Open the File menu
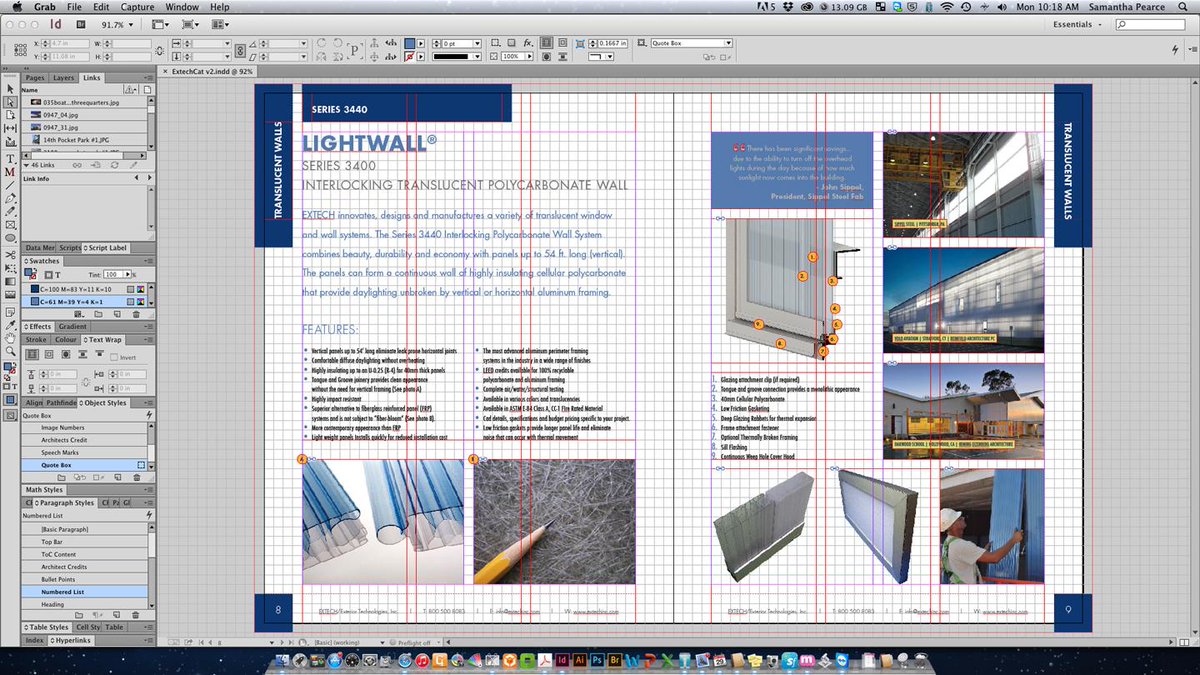This screenshot has height=675, width=1200. tap(74, 7)
